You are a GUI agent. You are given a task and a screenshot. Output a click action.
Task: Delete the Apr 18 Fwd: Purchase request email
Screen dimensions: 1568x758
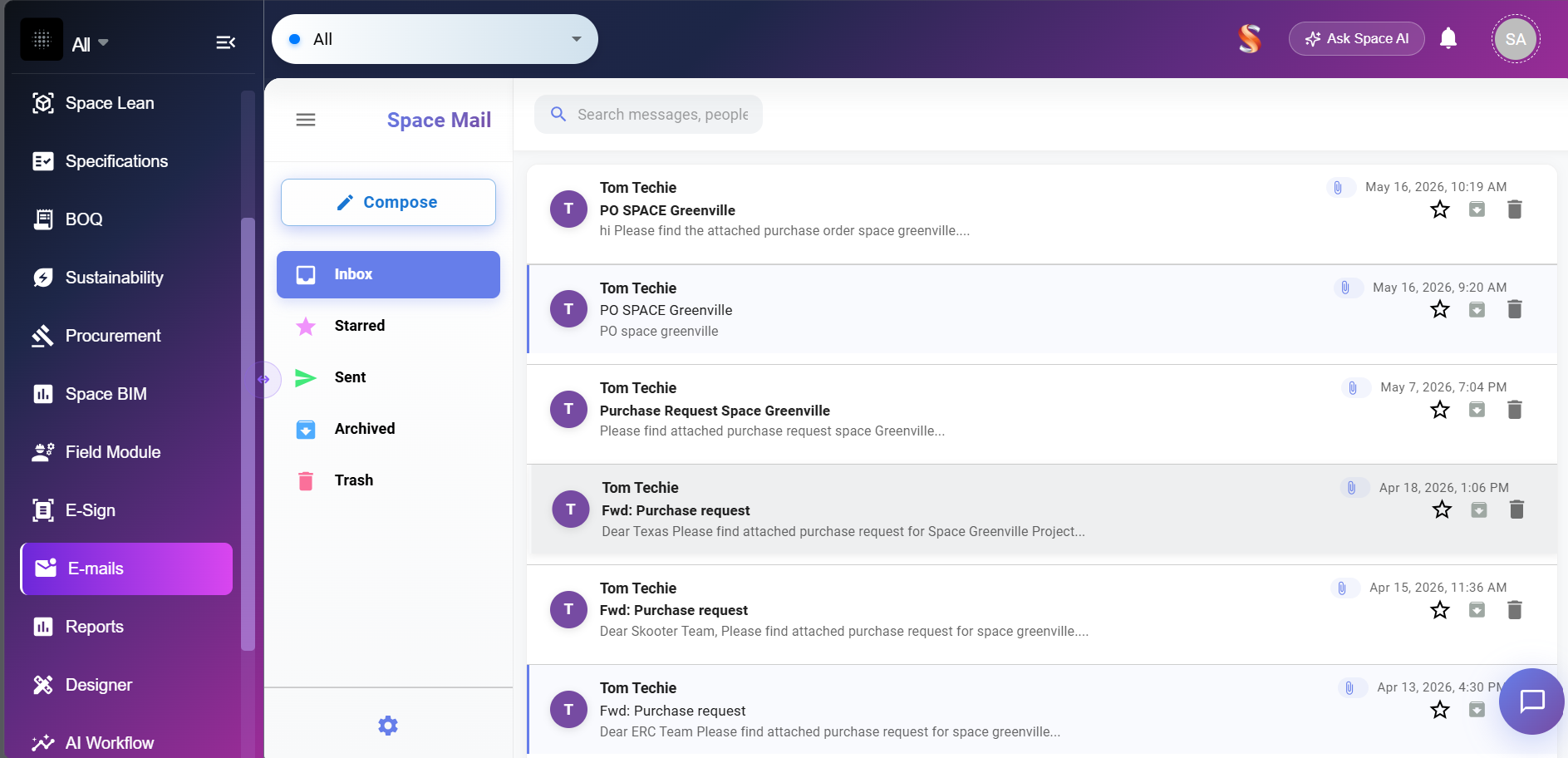click(1516, 509)
